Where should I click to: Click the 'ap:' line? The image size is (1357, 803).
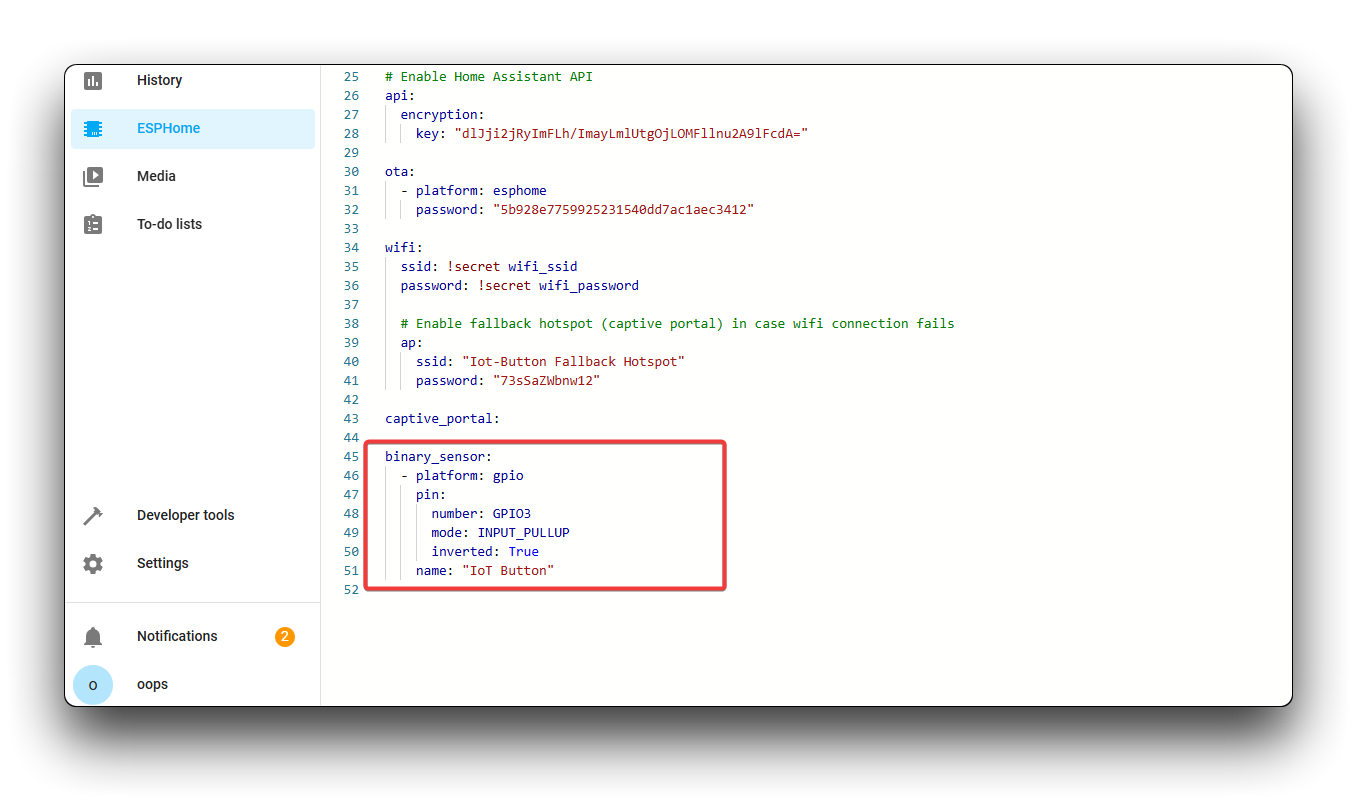[x=412, y=343]
